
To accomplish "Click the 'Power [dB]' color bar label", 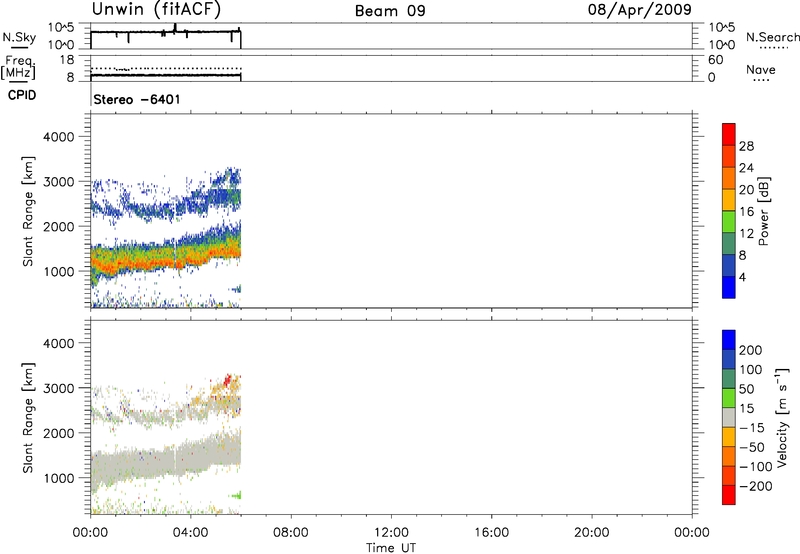I will tap(764, 211).
